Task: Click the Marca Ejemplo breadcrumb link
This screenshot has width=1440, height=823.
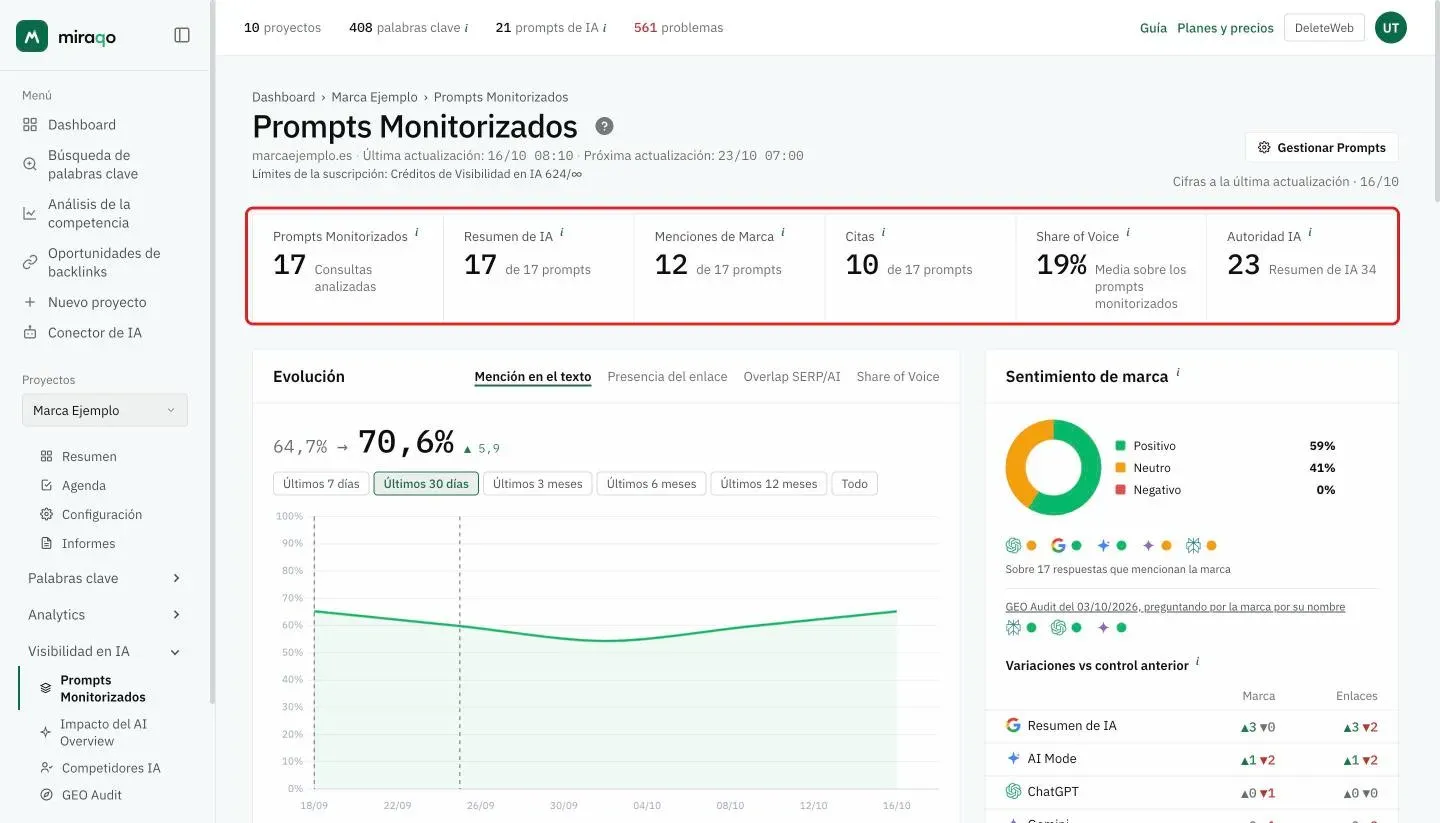Action: 375,97
